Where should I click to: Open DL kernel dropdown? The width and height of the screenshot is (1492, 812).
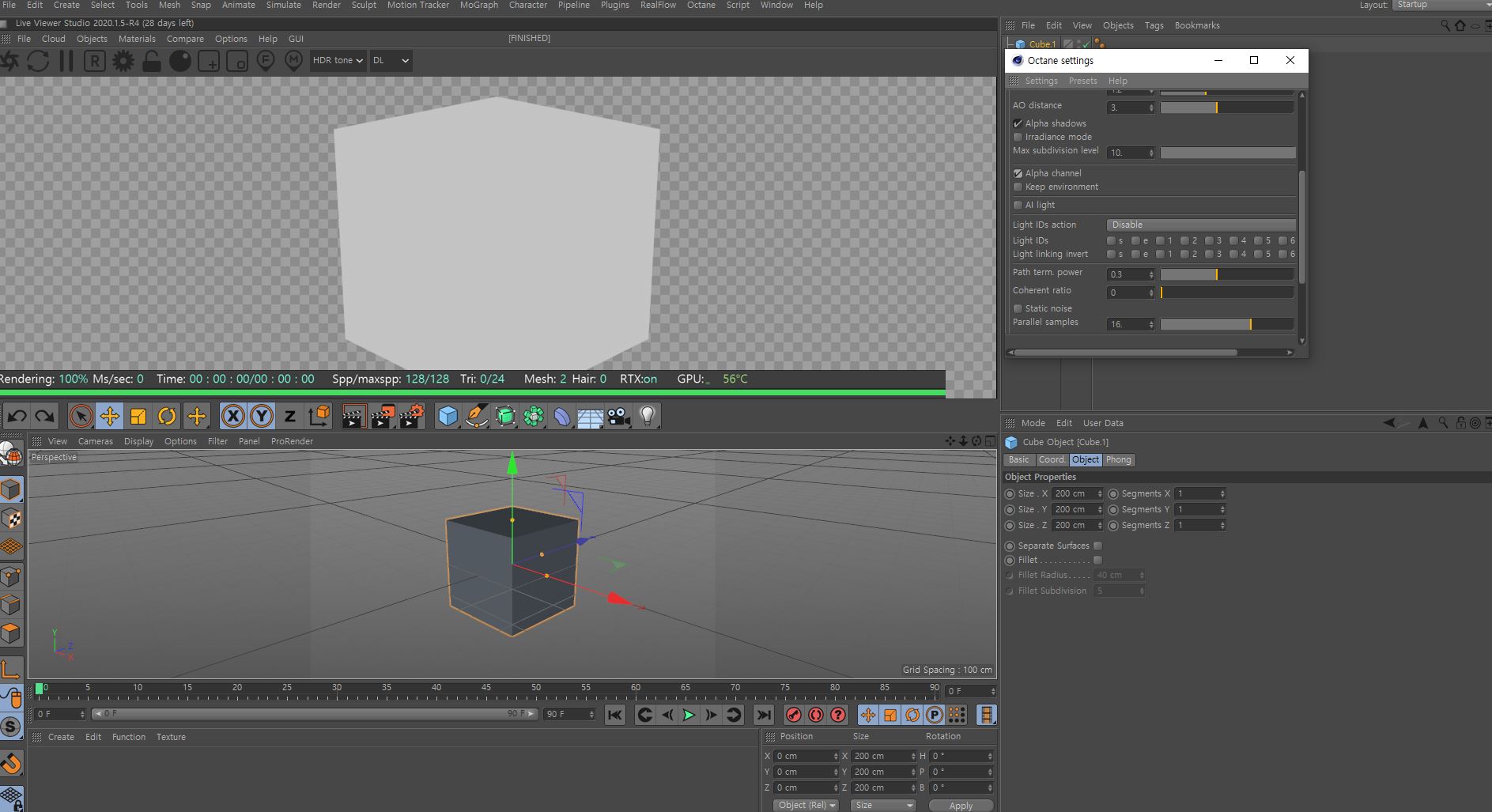391,60
